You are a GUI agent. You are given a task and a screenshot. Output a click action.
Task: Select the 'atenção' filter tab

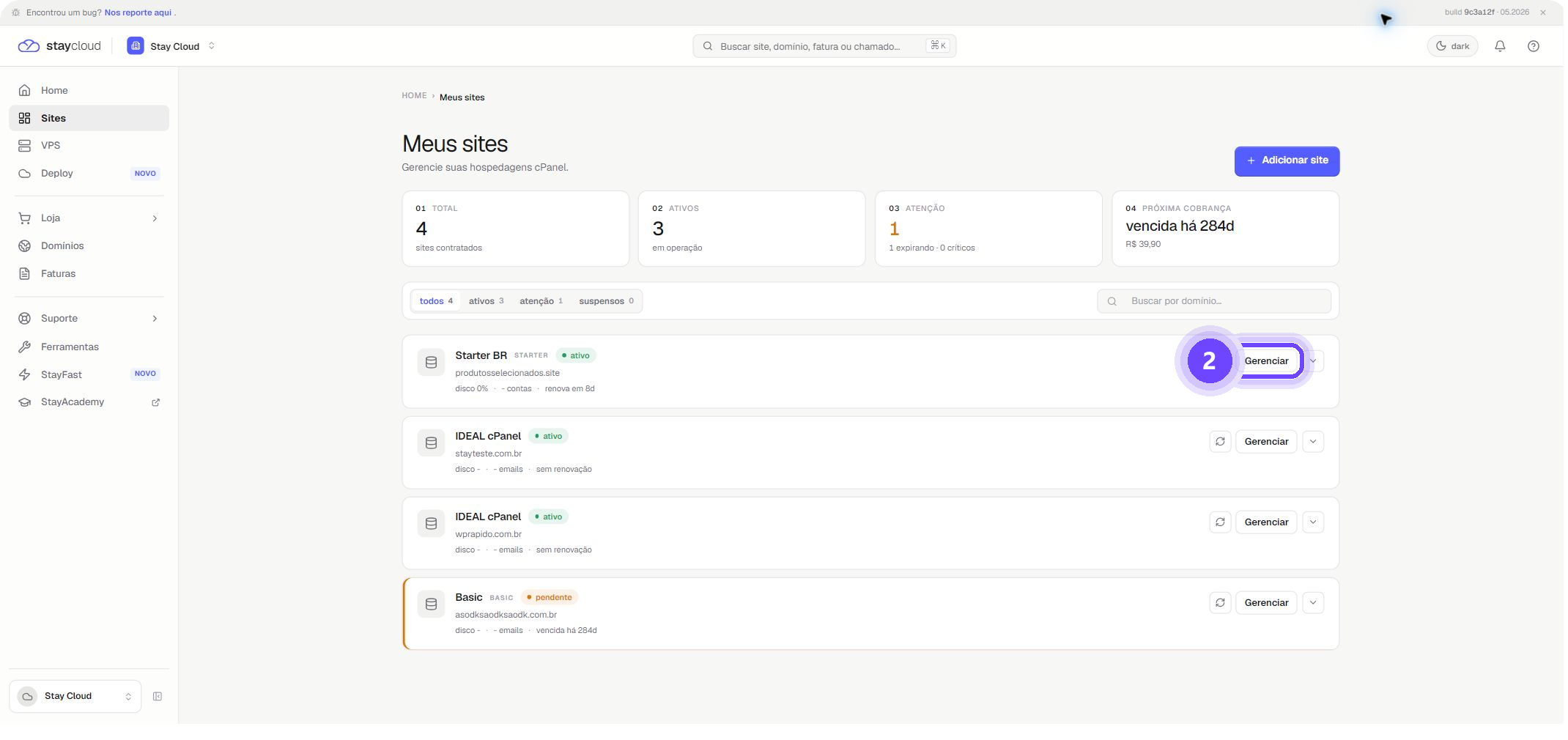point(541,301)
